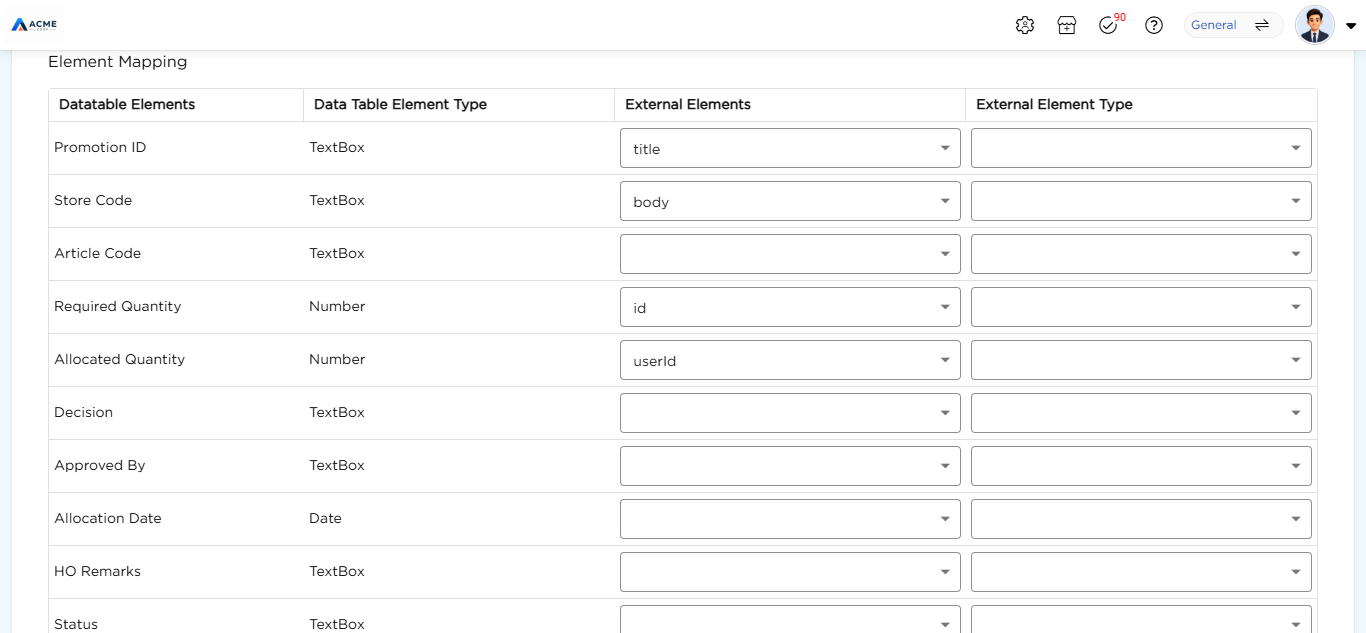Open External Element Type dropdown for Approved By
This screenshot has height=633, width=1366.
[1141, 466]
